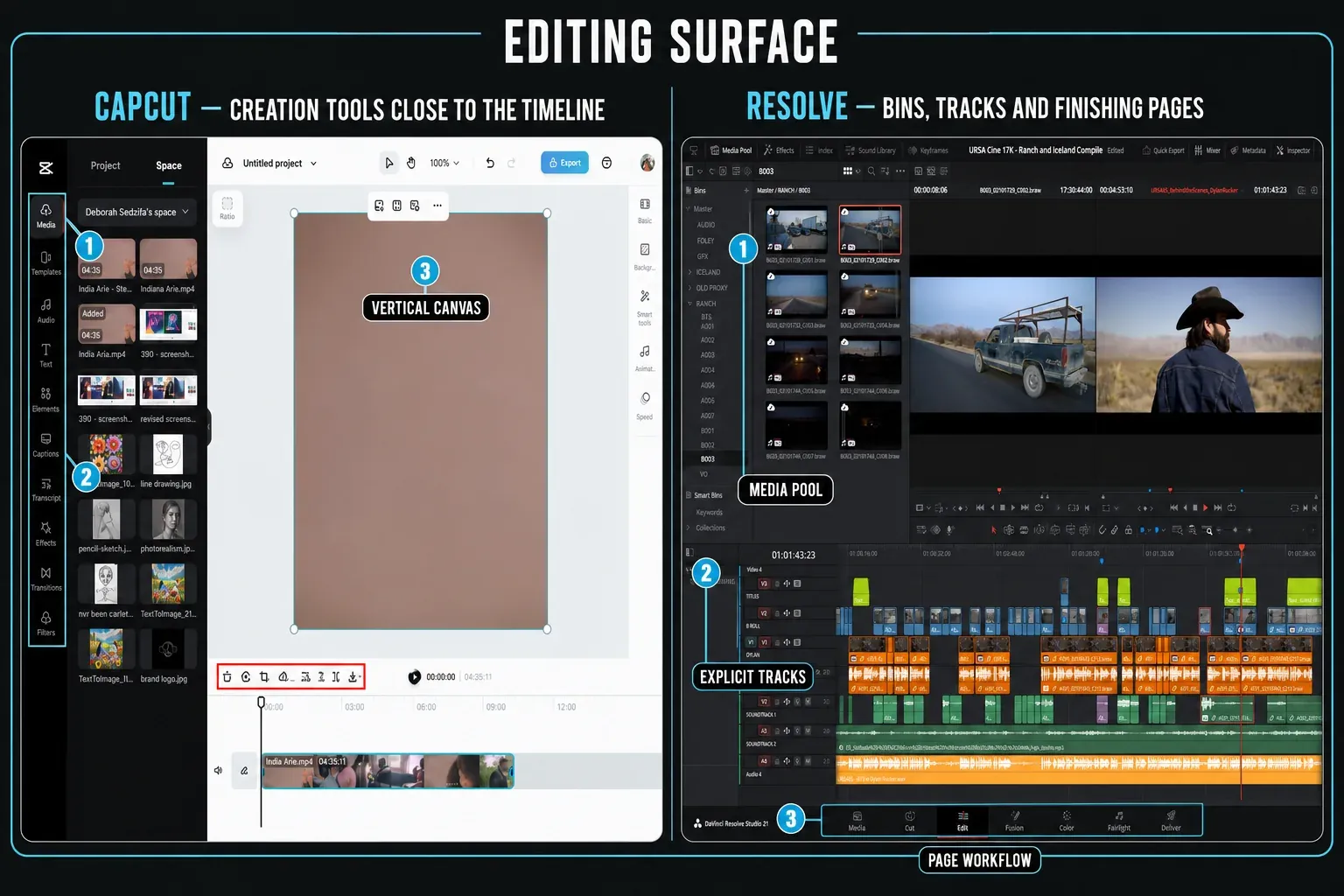Open Templates in CapCut sidebar

45,262
